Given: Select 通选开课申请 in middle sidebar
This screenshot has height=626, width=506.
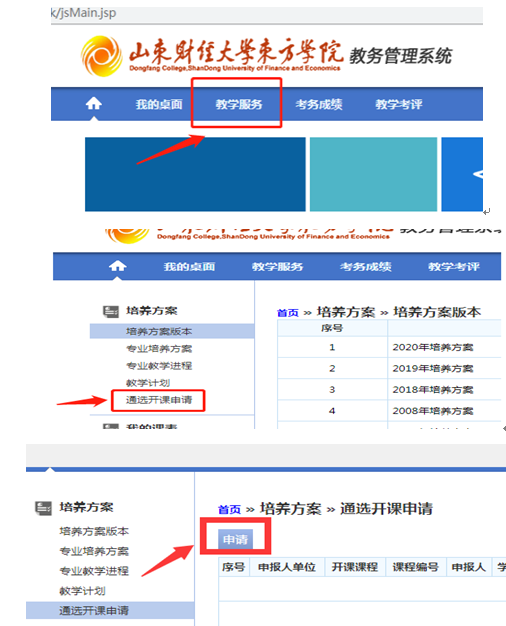Looking at the screenshot, I should coord(159,400).
